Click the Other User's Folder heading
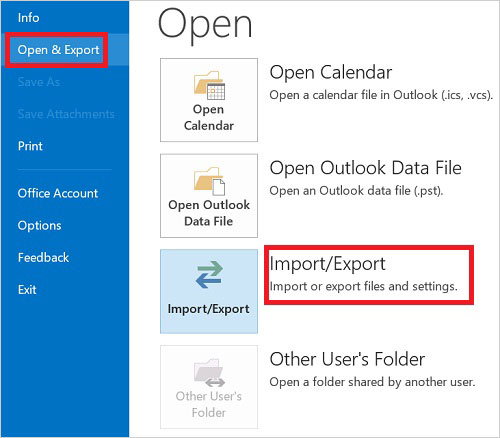This screenshot has height=438, width=500. click(347, 359)
